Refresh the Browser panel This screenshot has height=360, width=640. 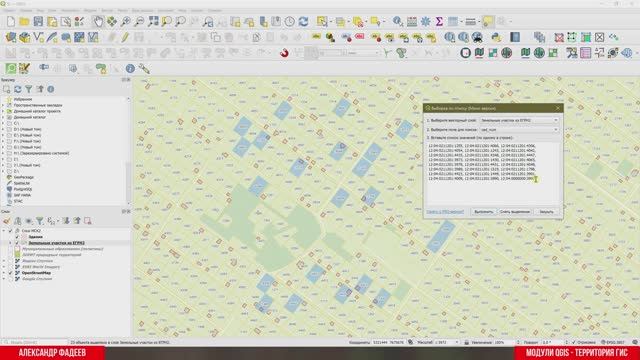(18, 89)
